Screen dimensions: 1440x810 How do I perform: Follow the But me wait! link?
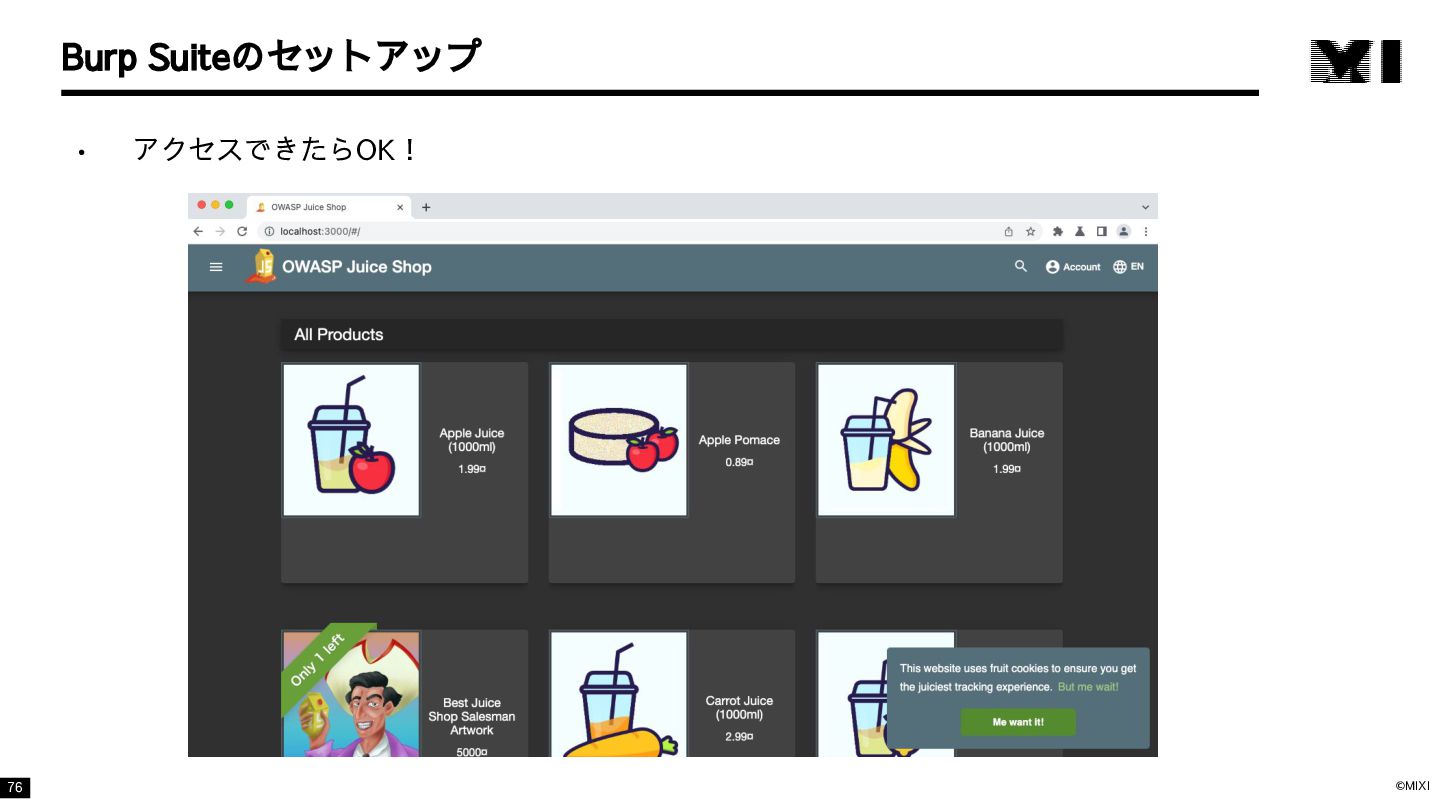[1088, 687]
